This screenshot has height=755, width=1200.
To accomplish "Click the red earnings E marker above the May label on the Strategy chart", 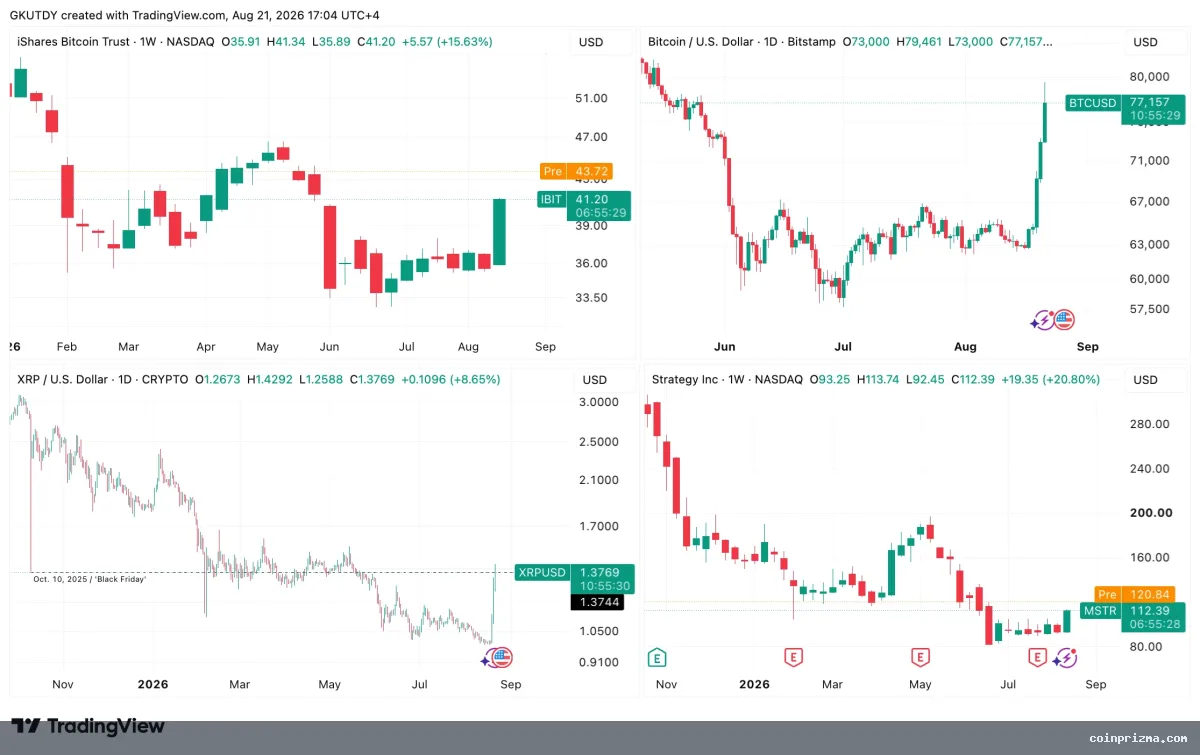I will pyautogui.click(x=919, y=657).
